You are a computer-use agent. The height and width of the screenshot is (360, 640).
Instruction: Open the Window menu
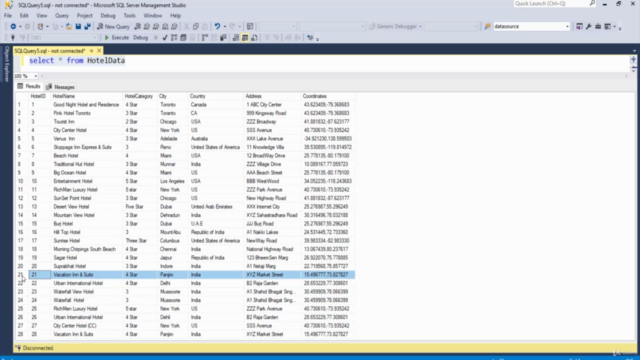(153, 16)
